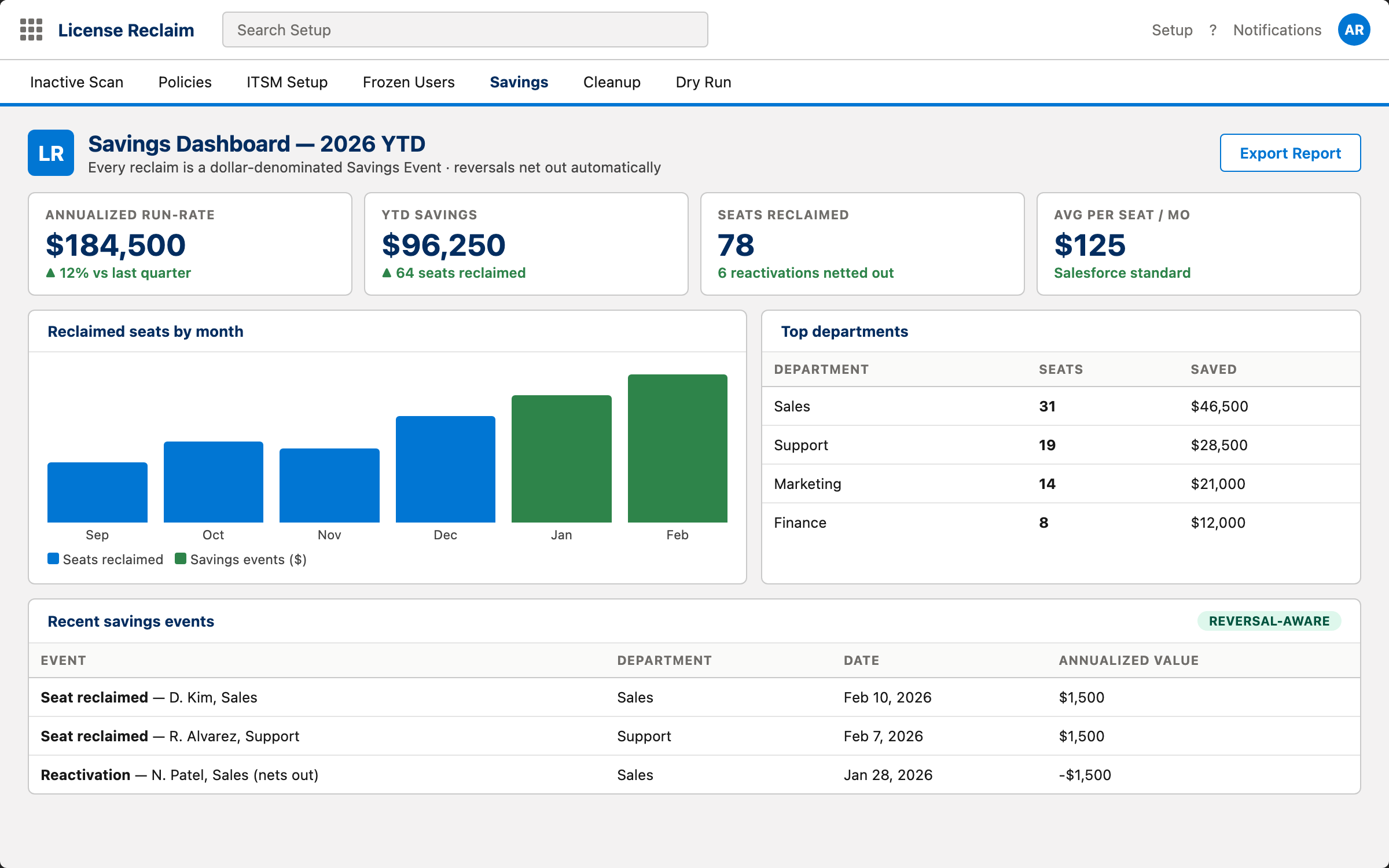Open the Setup link in header

point(1172,30)
